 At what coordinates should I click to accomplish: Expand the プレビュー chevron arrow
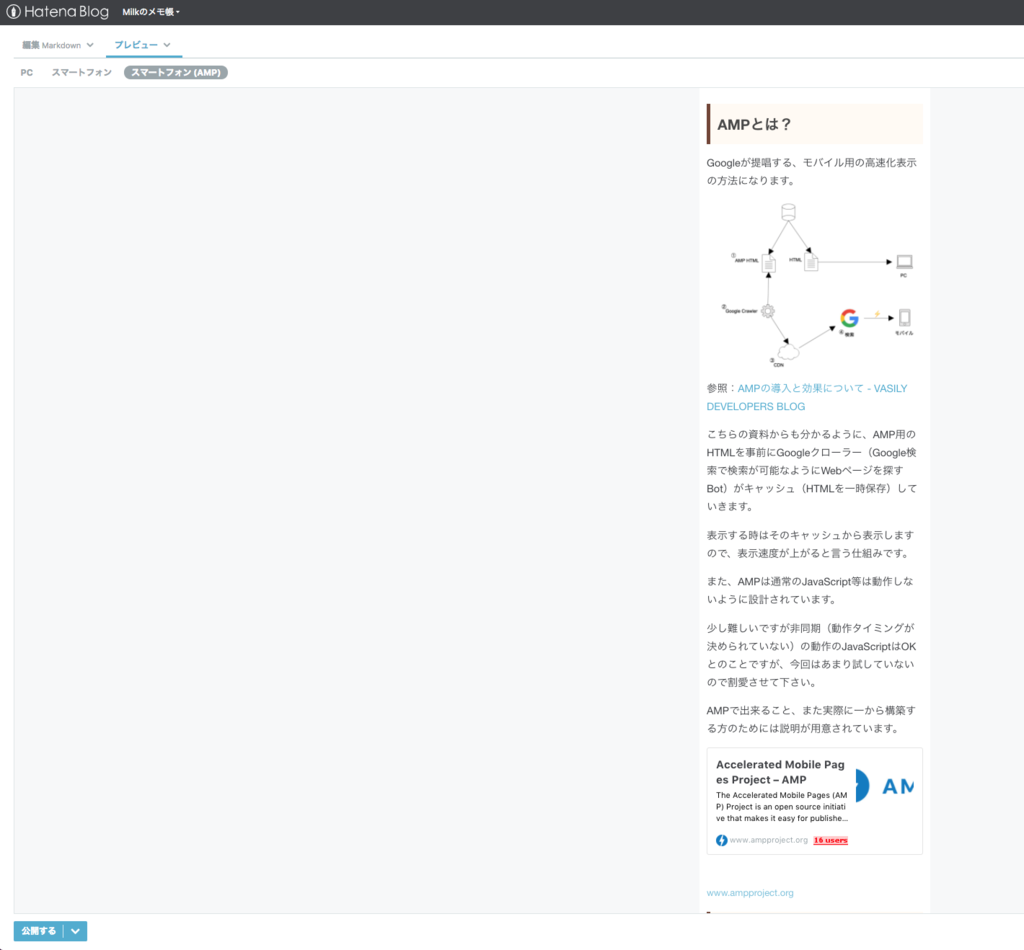tap(167, 45)
